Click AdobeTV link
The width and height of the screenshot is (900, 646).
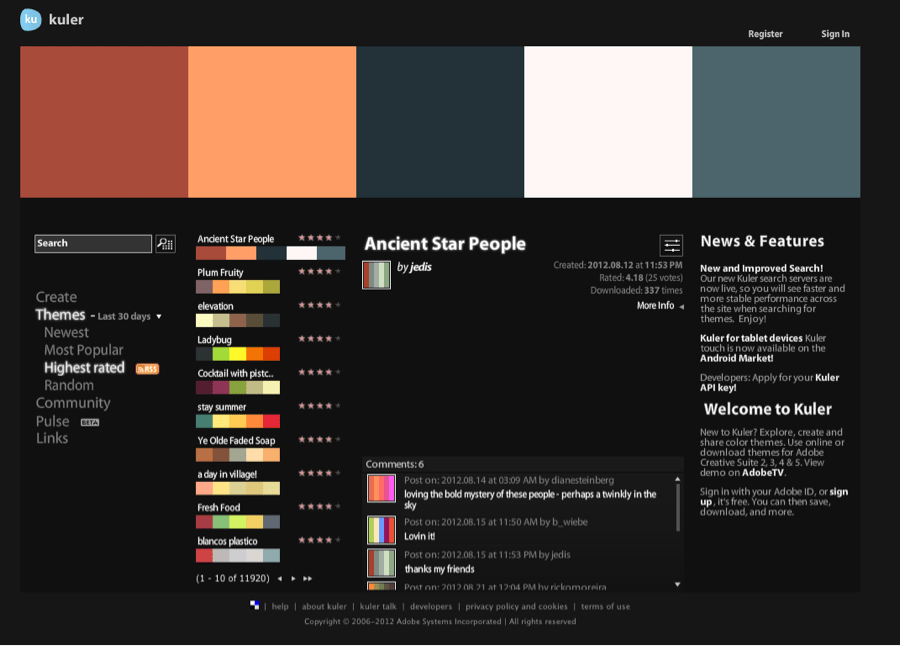pos(763,473)
